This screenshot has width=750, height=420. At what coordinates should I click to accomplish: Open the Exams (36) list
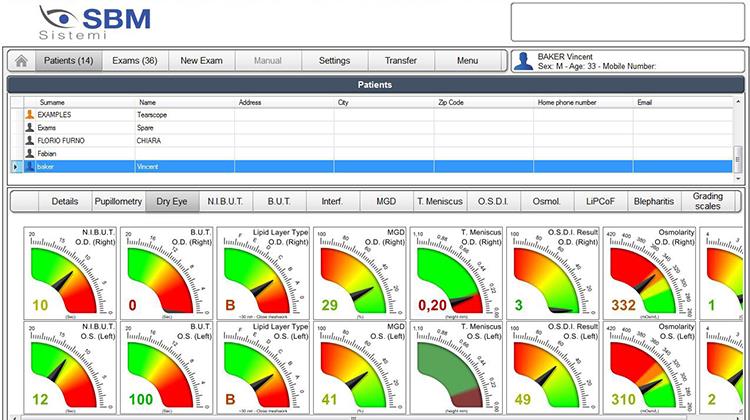(x=135, y=61)
